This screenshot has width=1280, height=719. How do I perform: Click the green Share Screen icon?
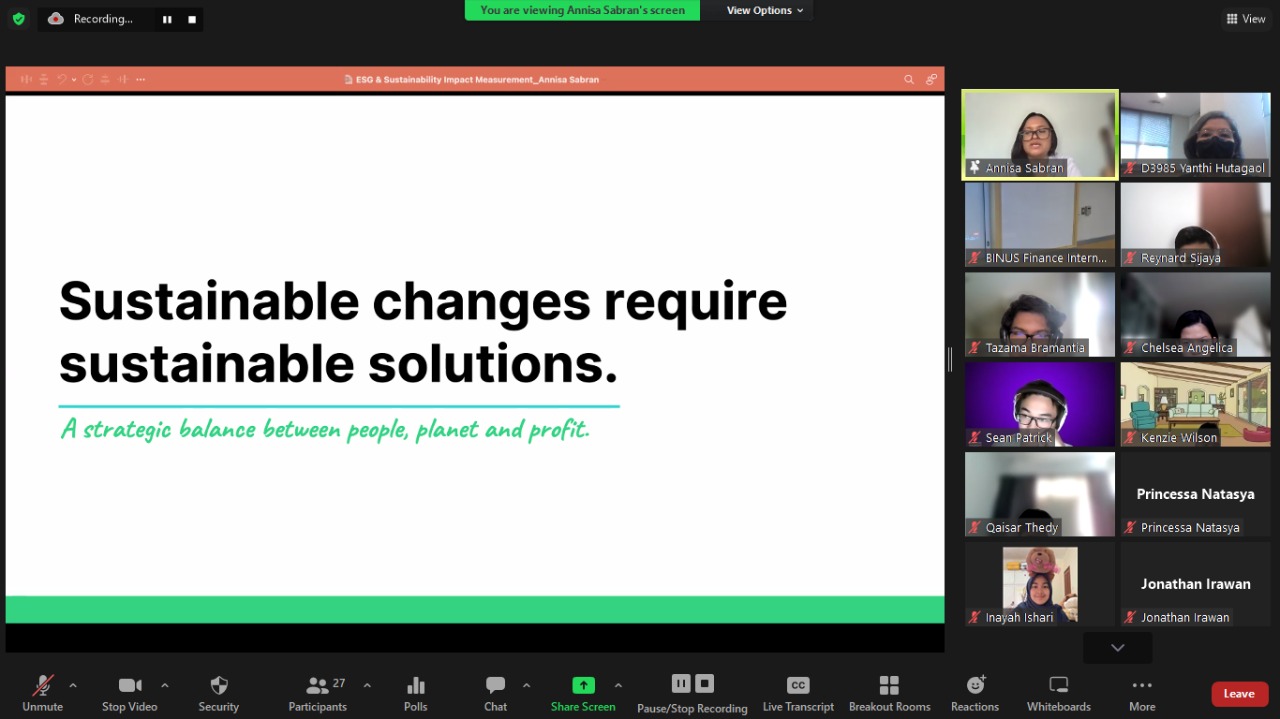pyautogui.click(x=583, y=685)
